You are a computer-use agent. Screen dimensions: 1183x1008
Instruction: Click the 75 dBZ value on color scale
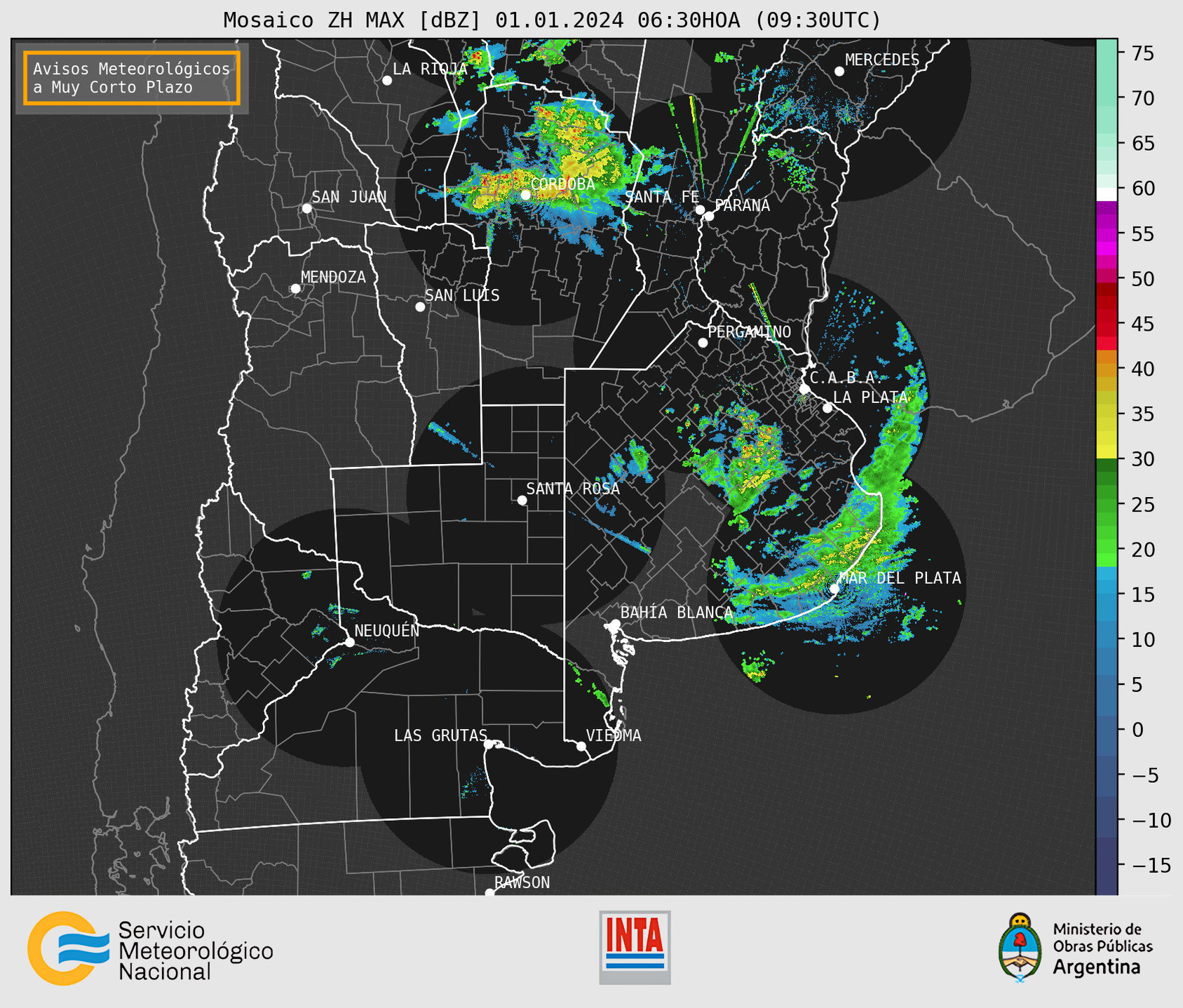click(x=1142, y=53)
